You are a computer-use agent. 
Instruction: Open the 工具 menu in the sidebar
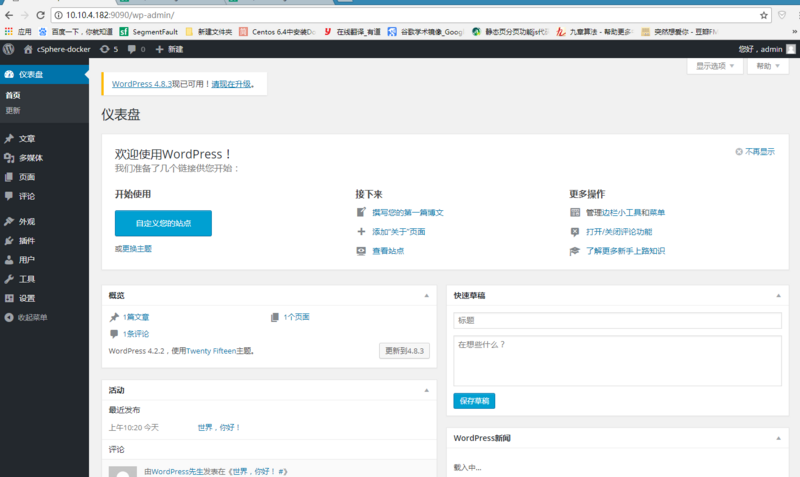click(27, 279)
